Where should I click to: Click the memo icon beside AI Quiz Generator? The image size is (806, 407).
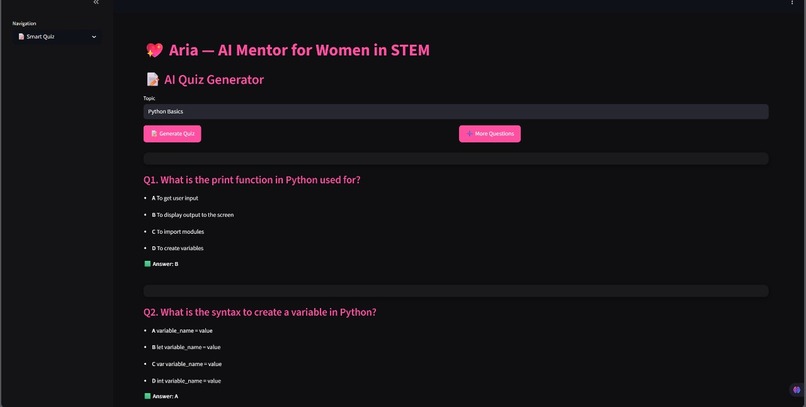[x=153, y=79]
